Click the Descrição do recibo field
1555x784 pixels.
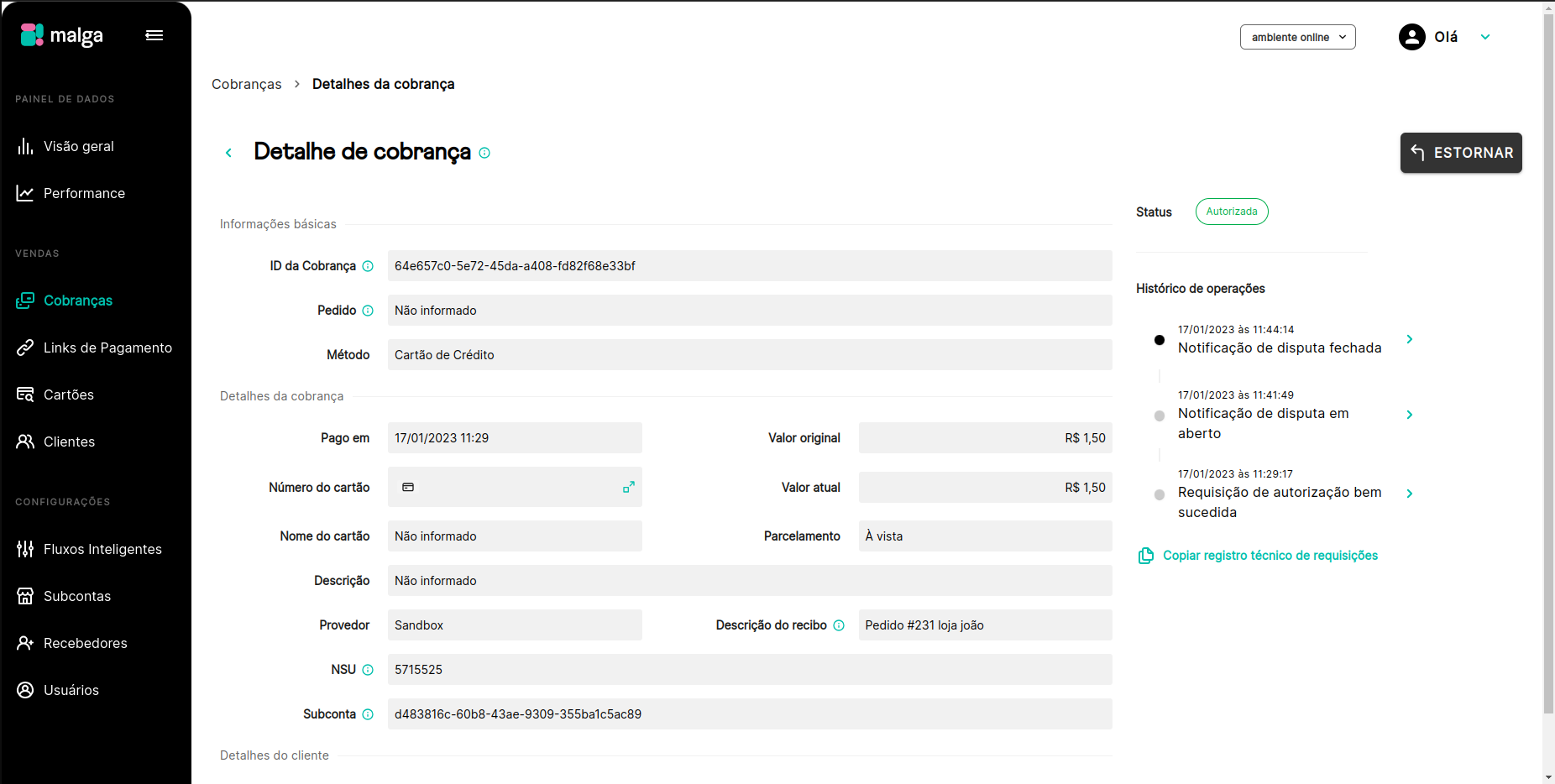(x=986, y=625)
